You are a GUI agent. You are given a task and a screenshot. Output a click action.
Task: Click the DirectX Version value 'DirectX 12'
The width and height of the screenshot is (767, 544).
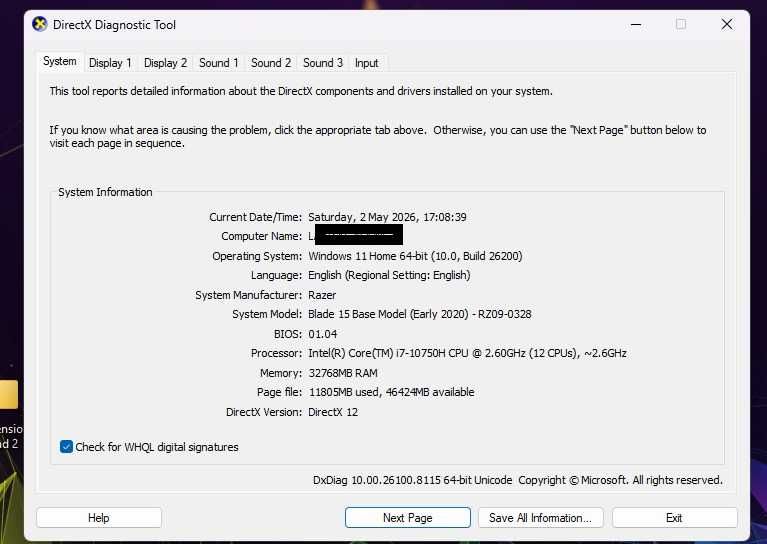tap(333, 412)
